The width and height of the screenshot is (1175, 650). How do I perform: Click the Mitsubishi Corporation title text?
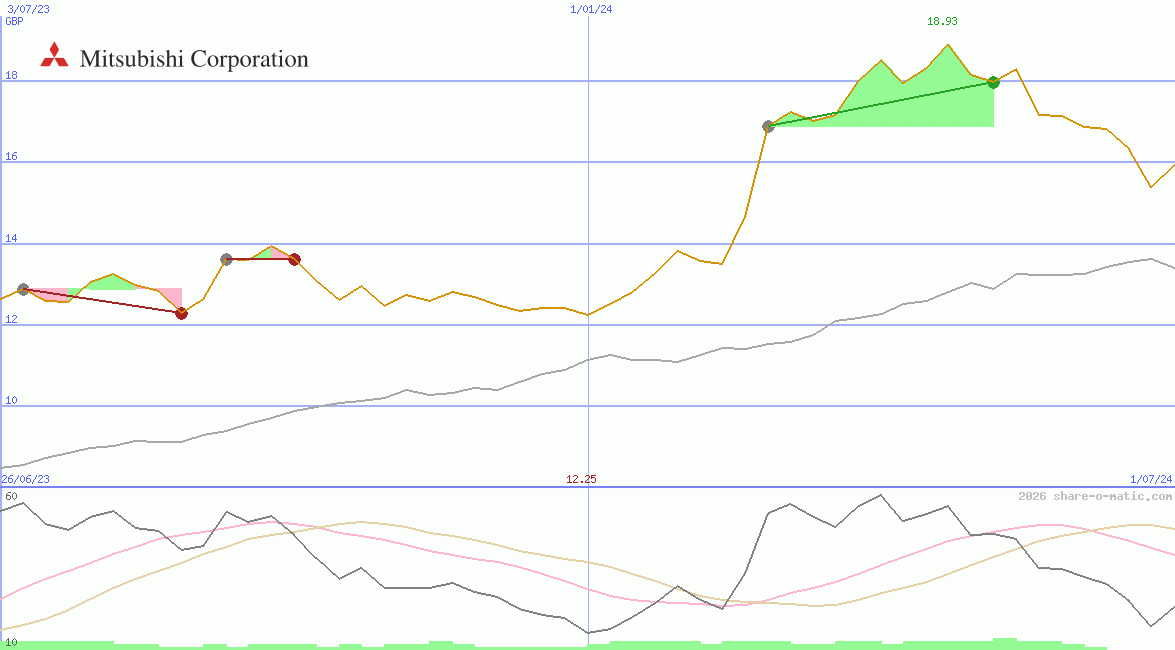pos(194,58)
